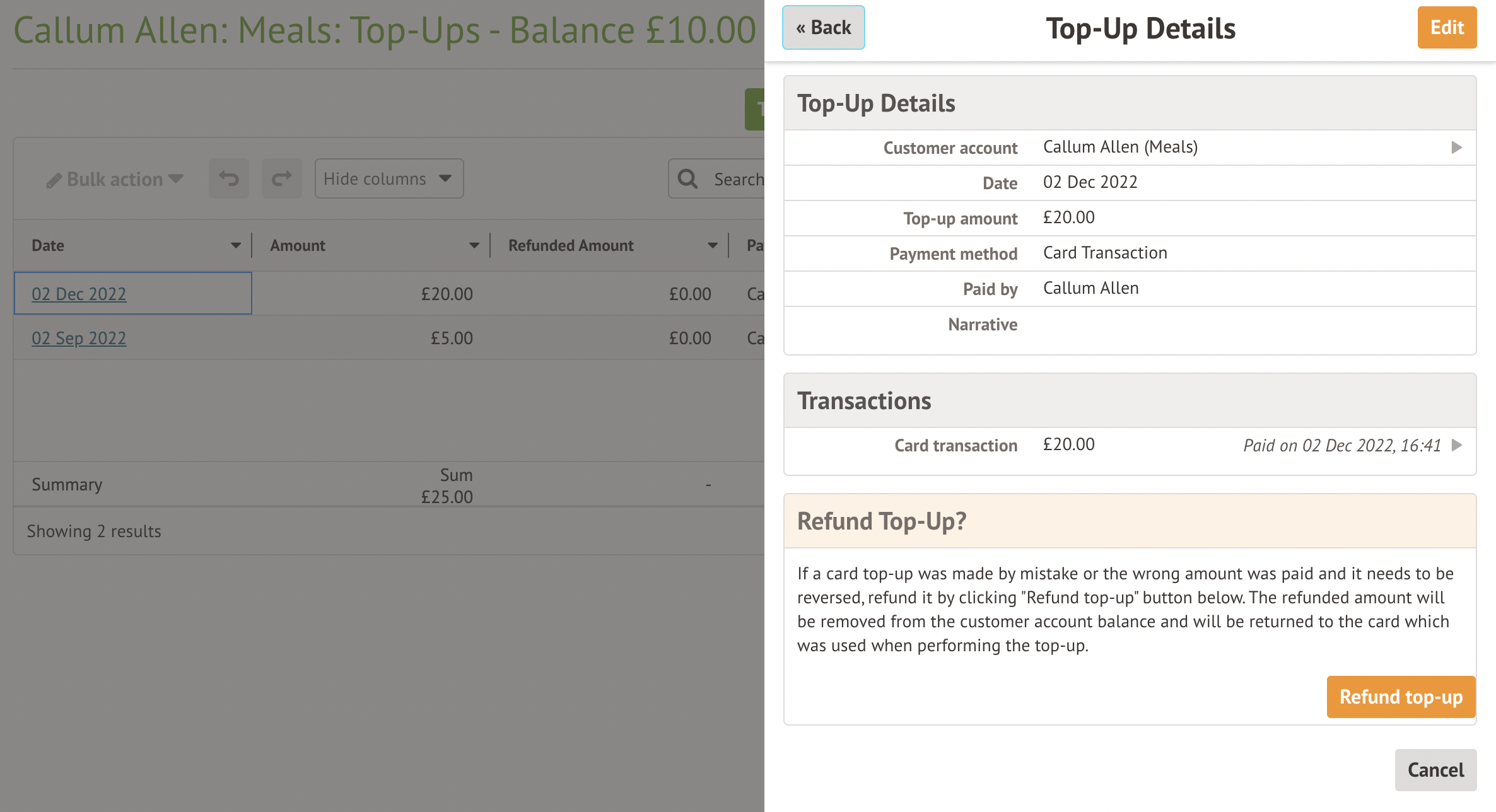Select the Card transaction £20.00 row
1496x812 pixels.
[1129, 445]
